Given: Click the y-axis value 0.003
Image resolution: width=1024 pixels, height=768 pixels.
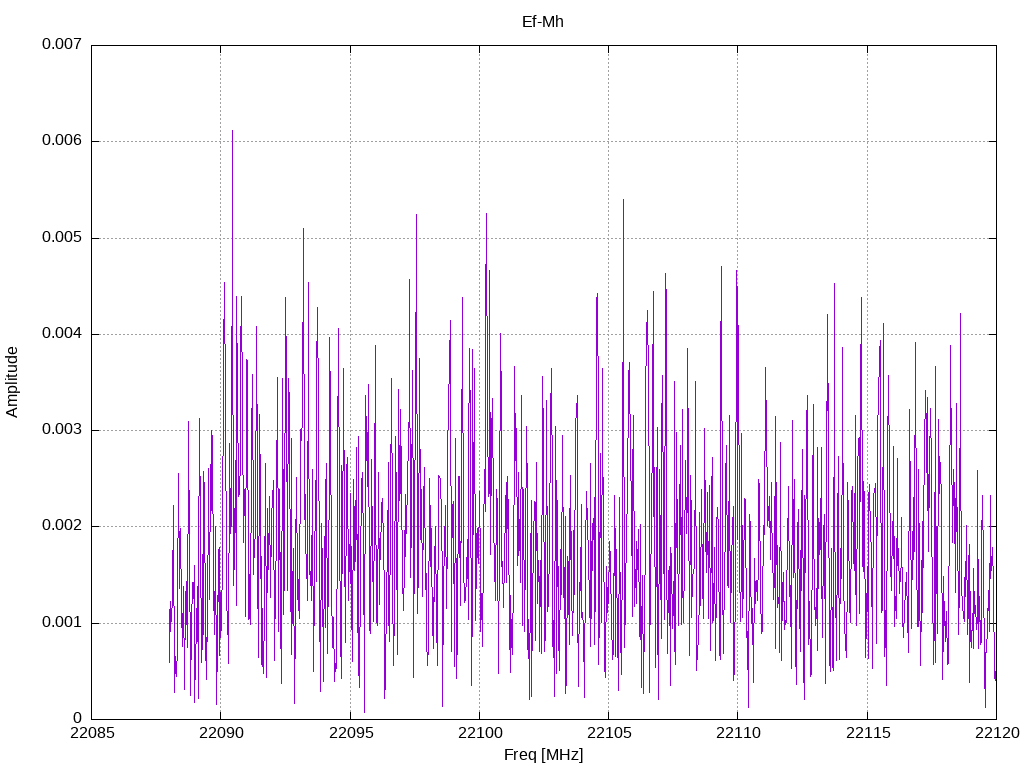Looking at the screenshot, I should 62,429.
